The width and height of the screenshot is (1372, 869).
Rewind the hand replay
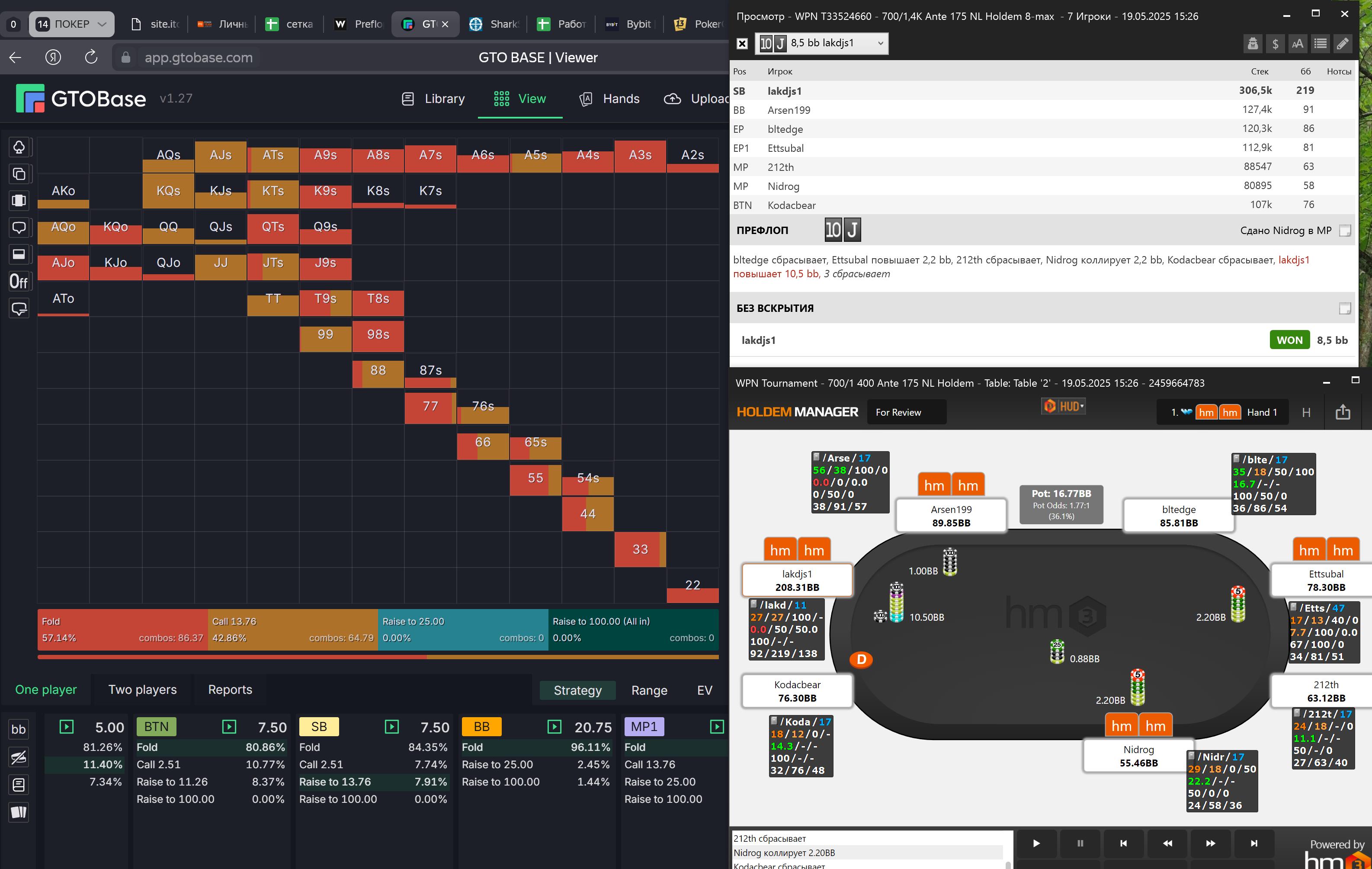tap(1167, 843)
